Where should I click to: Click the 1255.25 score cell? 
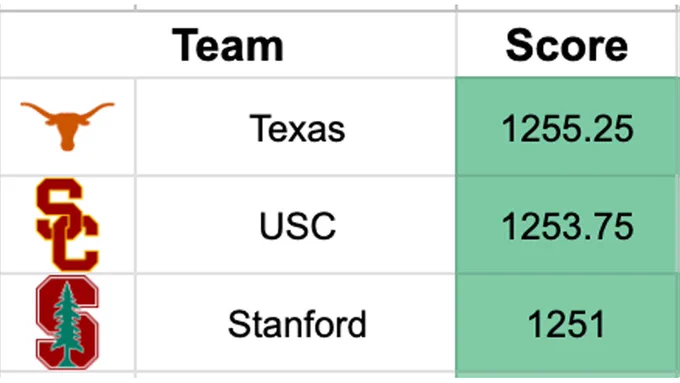click(x=567, y=127)
